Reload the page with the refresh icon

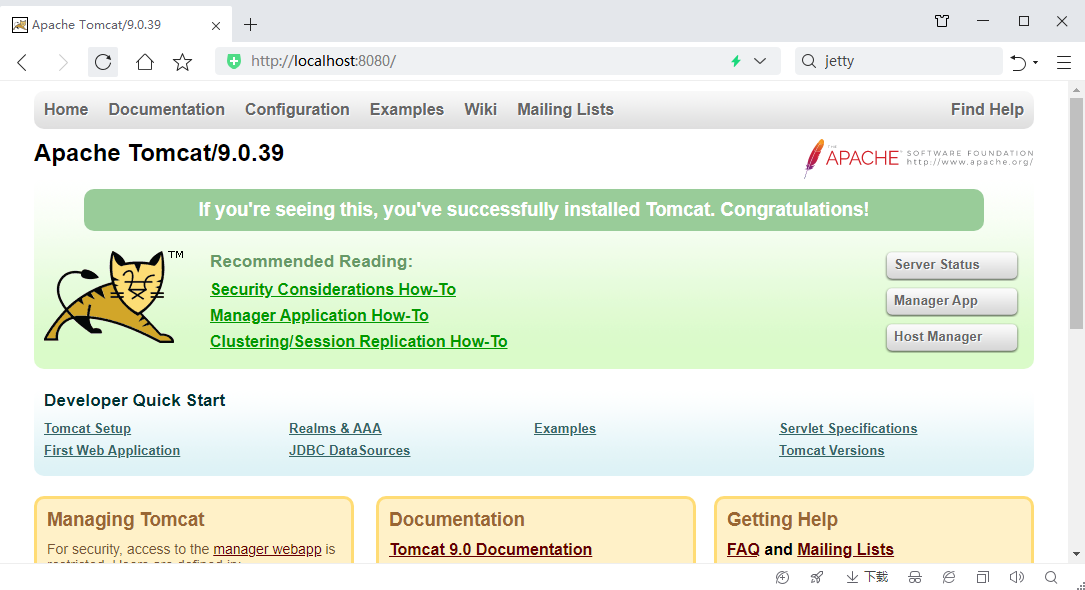[103, 62]
